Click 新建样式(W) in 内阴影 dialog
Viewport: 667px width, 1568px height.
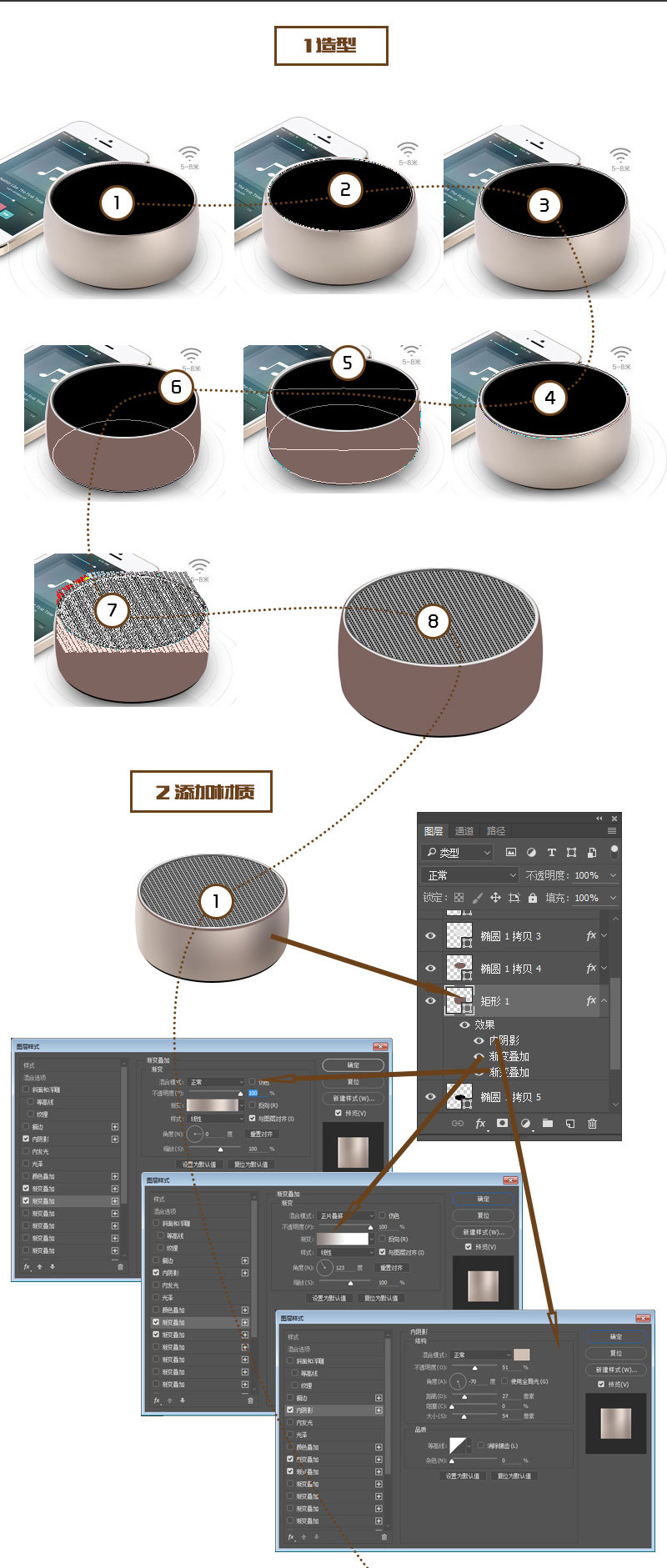[616, 1370]
